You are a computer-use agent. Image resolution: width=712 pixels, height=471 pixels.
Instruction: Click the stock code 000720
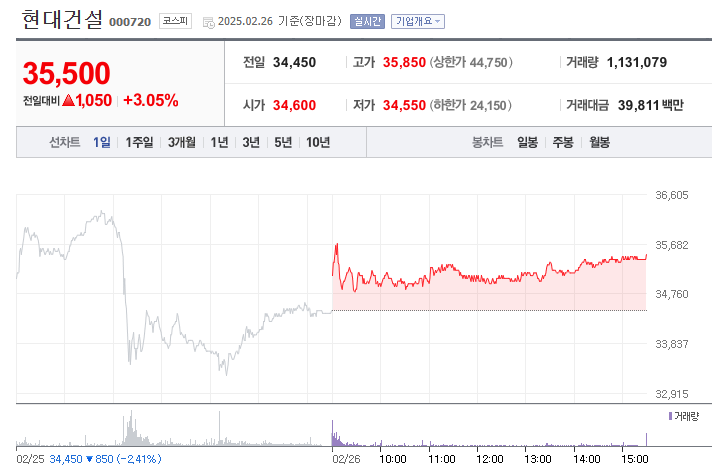click(130, 22)
